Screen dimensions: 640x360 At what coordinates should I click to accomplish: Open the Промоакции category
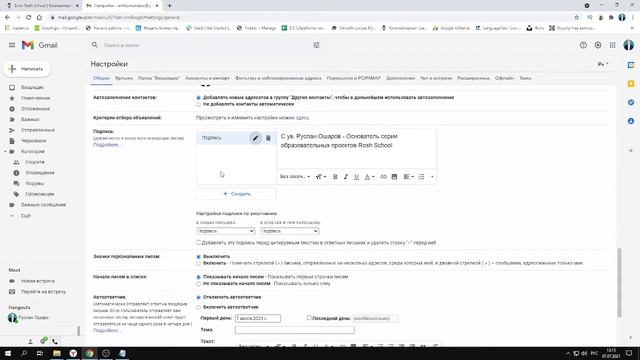point(40,194)
